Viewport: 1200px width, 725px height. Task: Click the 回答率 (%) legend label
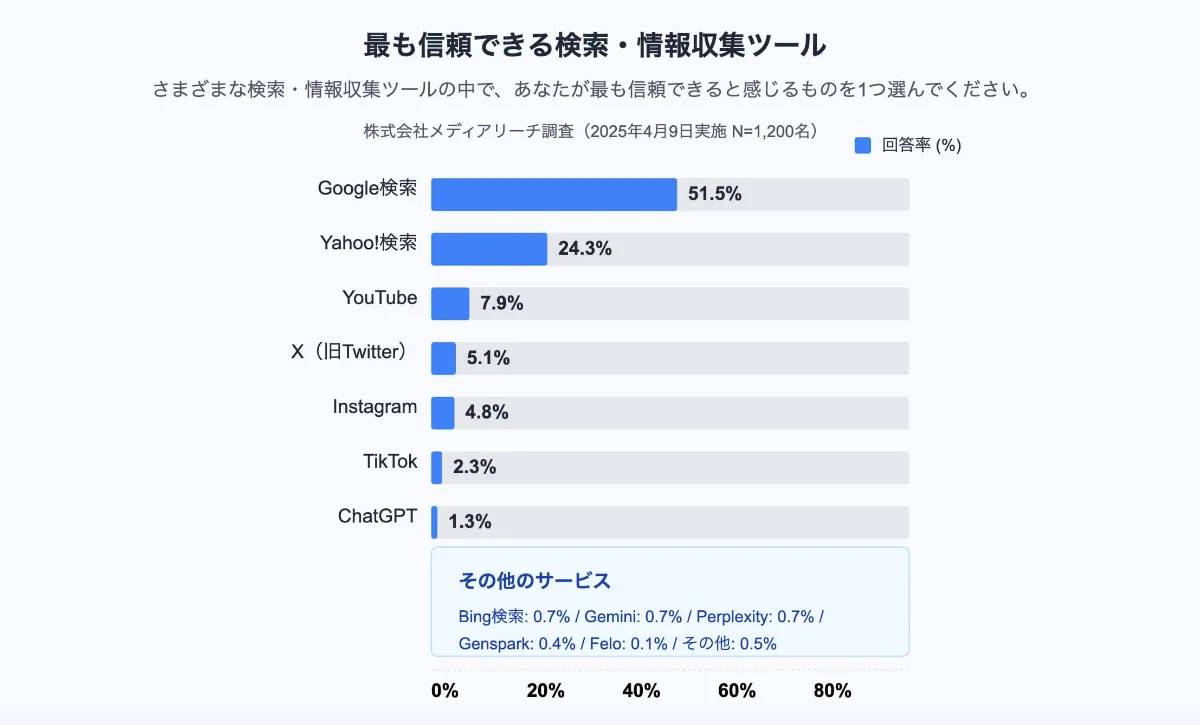921,145
